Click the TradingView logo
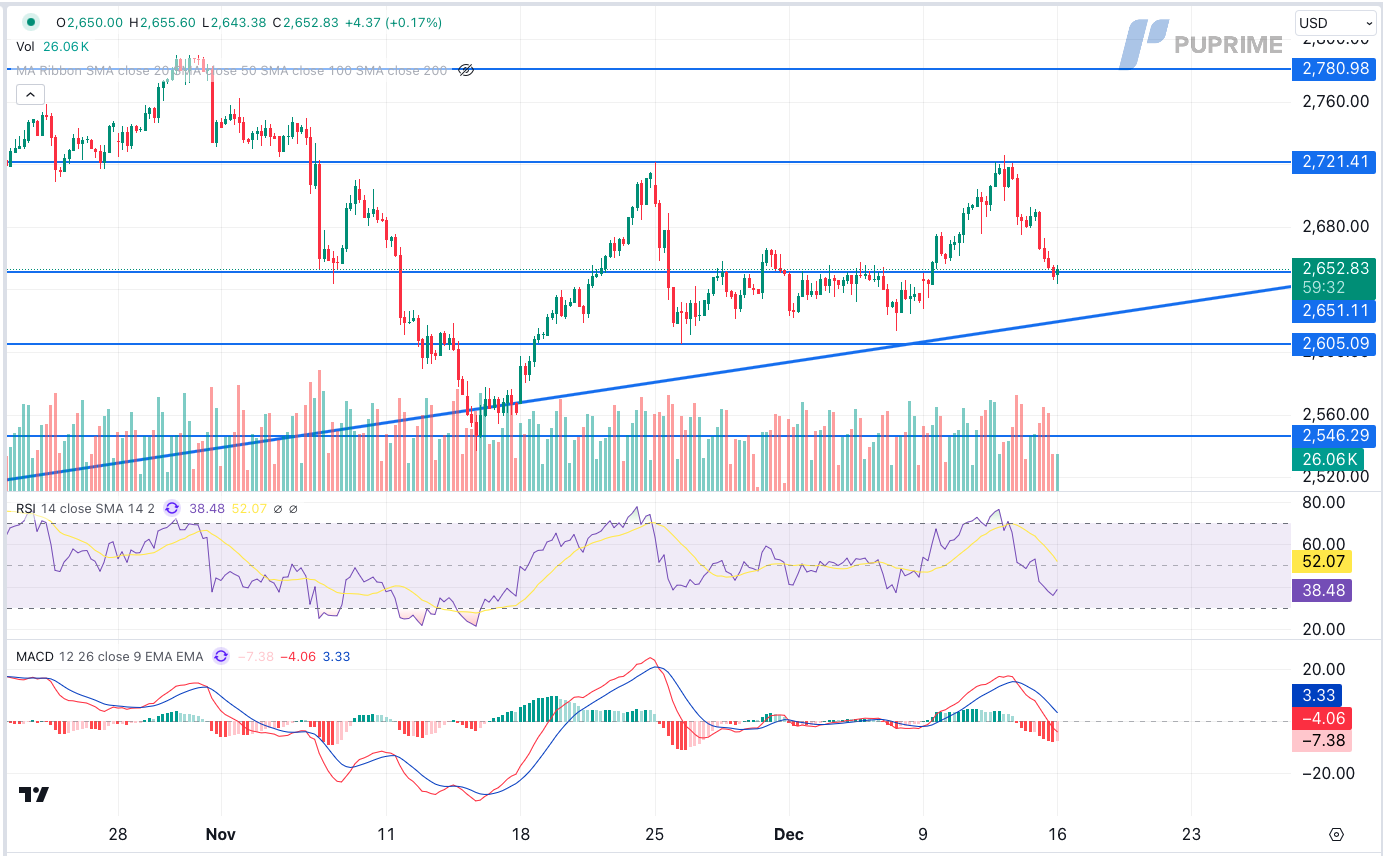Image resolution: width=1383 pixels, height=856 pixels. pyautogui.click(x=34, y=795)
